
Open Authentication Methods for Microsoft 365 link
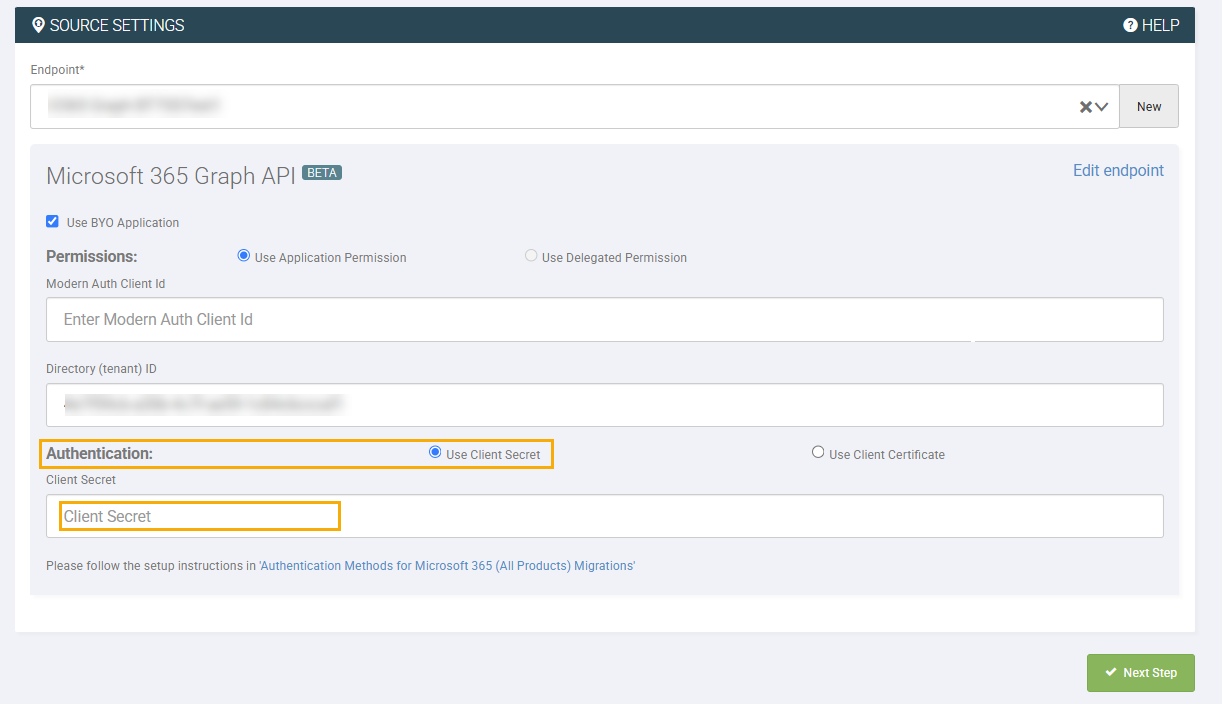(x=447, y=566)
